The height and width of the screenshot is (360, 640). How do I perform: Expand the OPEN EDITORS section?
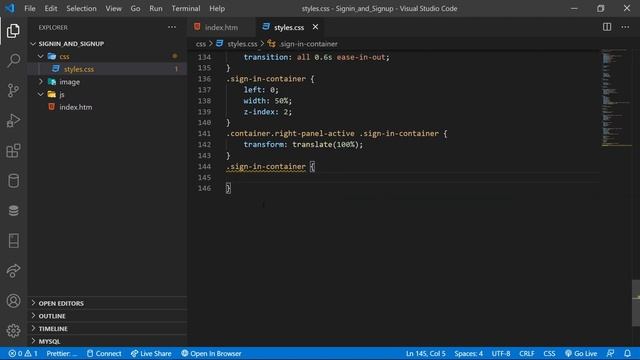click(107, 303)
